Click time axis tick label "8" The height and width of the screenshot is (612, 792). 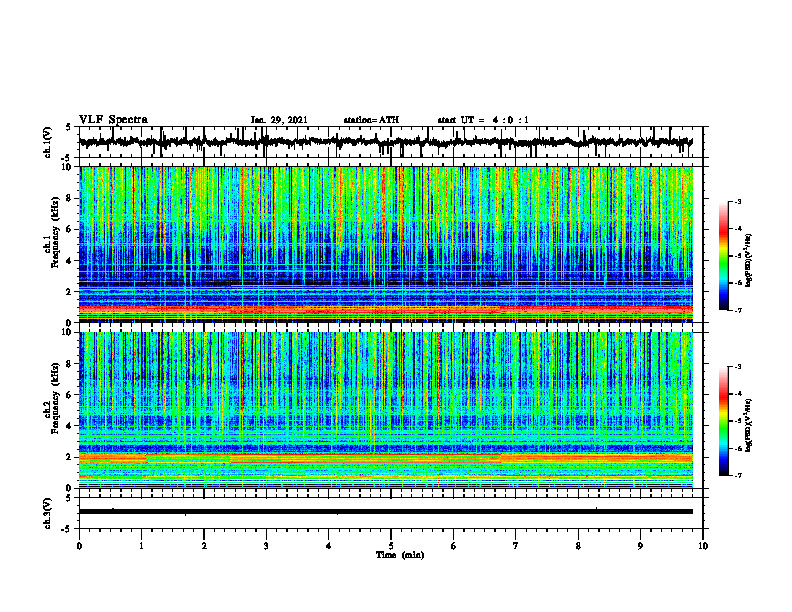[578, 546]
